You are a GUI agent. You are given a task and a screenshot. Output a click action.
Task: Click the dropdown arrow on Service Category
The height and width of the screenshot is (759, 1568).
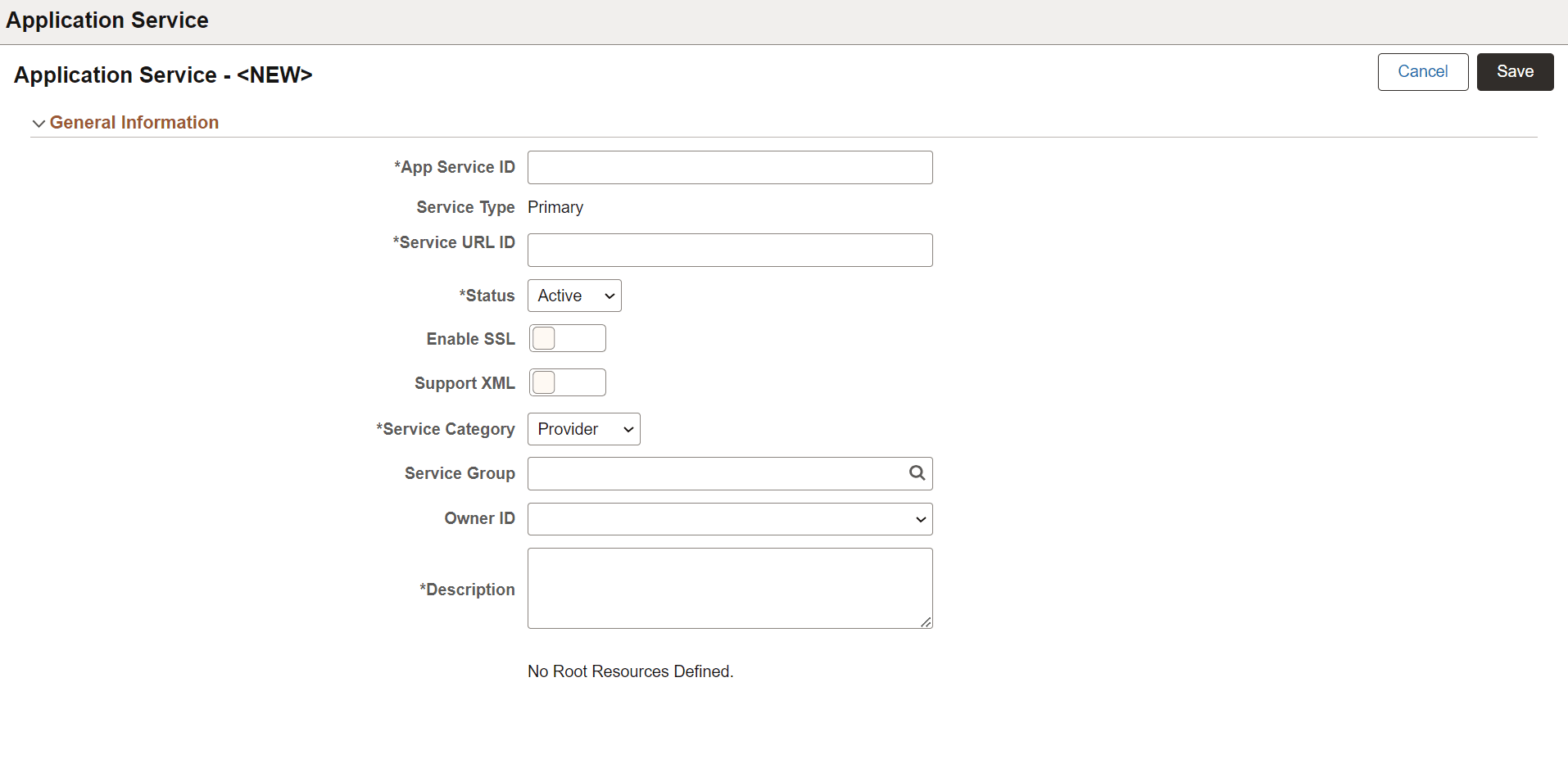627,429
